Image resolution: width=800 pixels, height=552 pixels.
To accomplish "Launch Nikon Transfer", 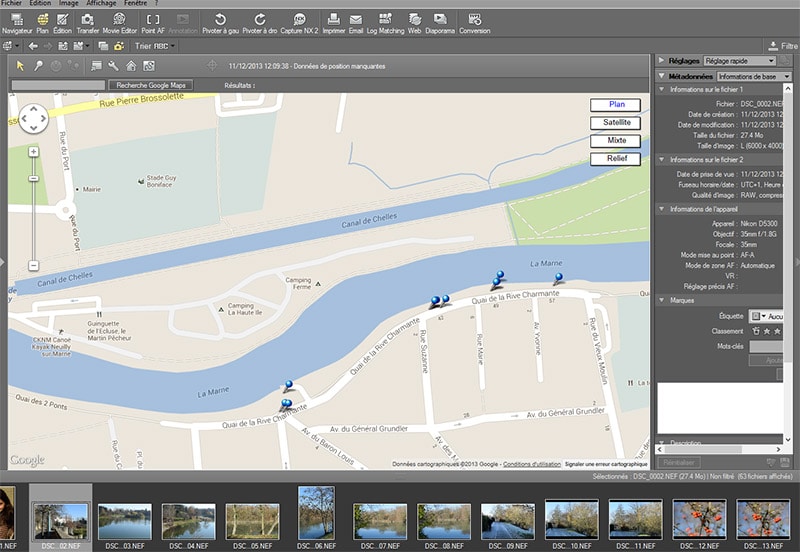I will click(87, 23).
